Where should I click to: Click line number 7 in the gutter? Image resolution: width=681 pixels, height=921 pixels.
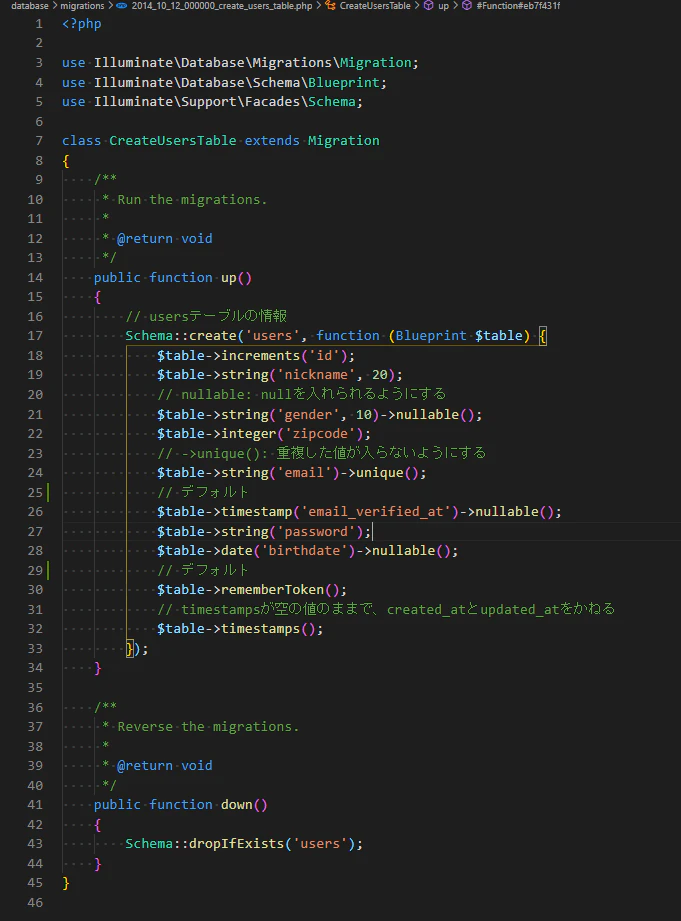click(39, 140)
